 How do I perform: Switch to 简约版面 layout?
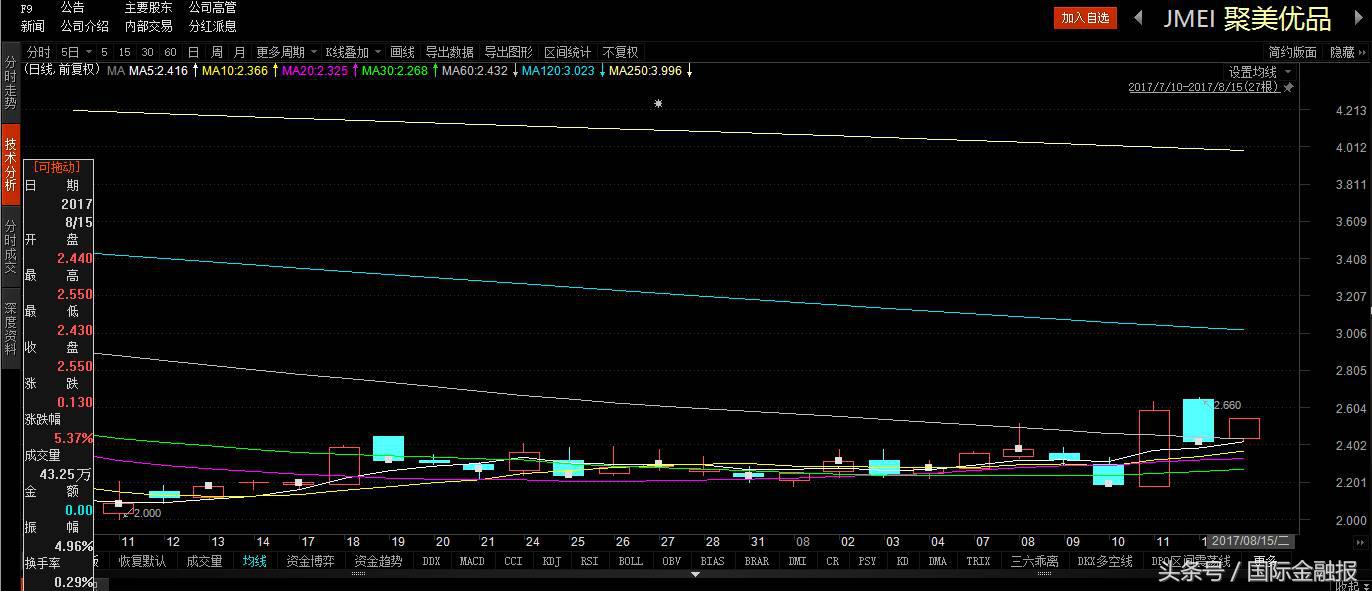coord(1292,52)
